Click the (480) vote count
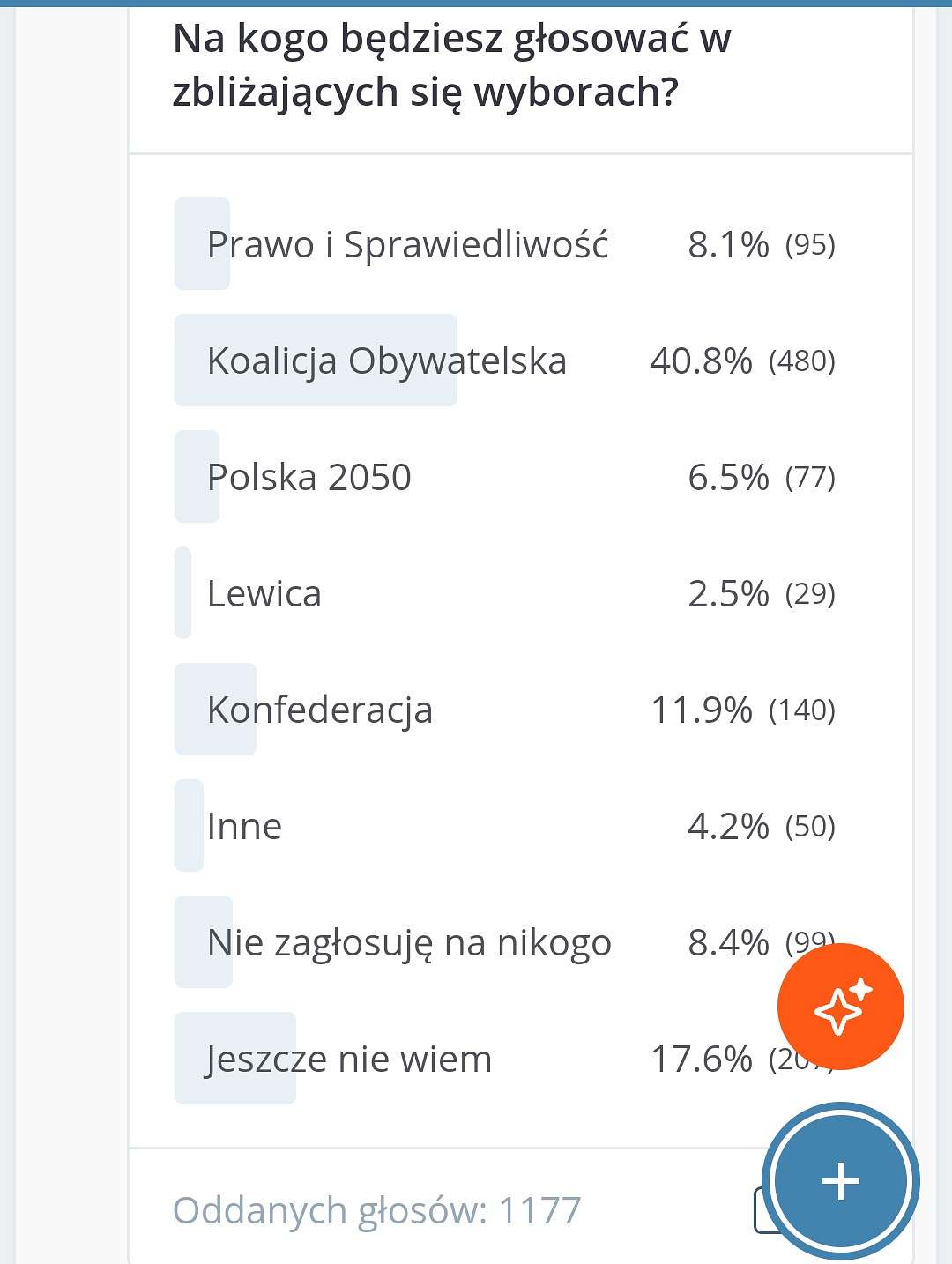 tap(802, 361)
